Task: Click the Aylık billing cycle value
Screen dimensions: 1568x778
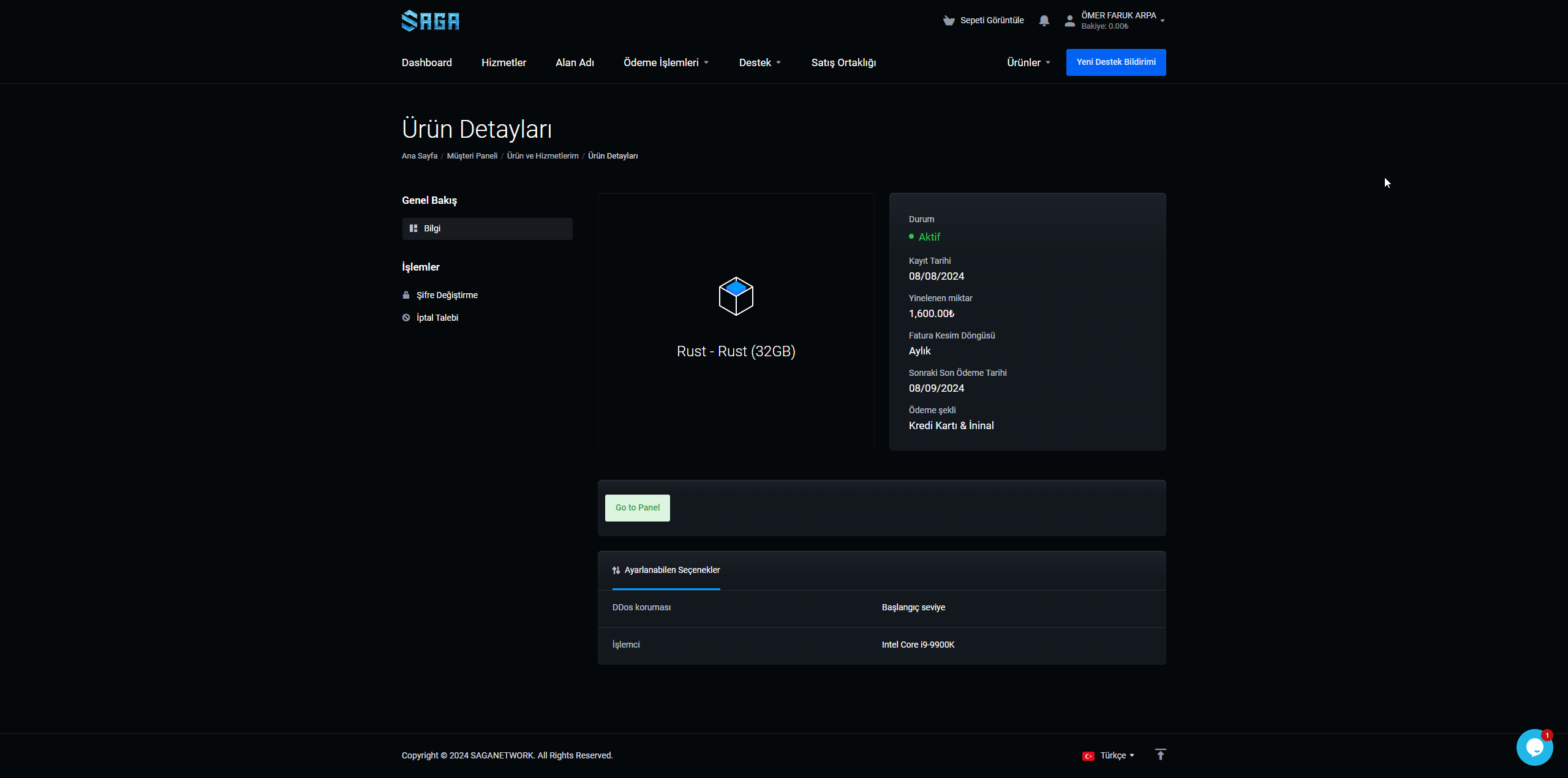Action: (919, 351)
